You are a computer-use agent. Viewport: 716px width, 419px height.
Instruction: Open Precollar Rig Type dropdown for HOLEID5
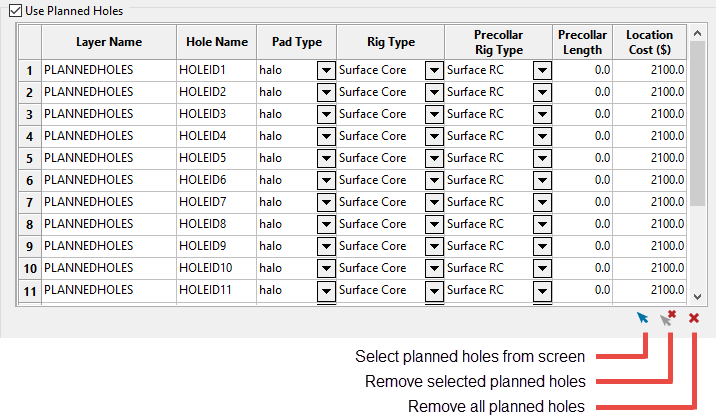point(542,158)
